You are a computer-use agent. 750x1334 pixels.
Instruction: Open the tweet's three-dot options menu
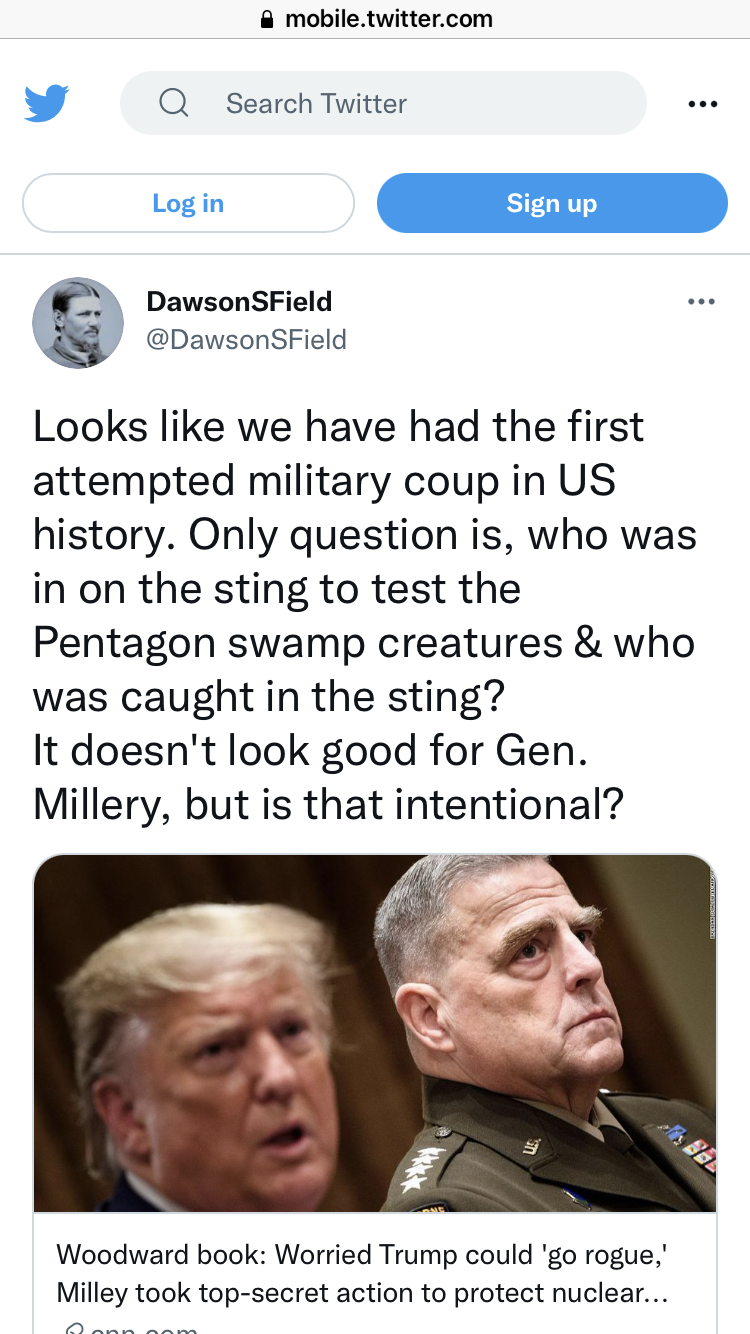(701, 301)
